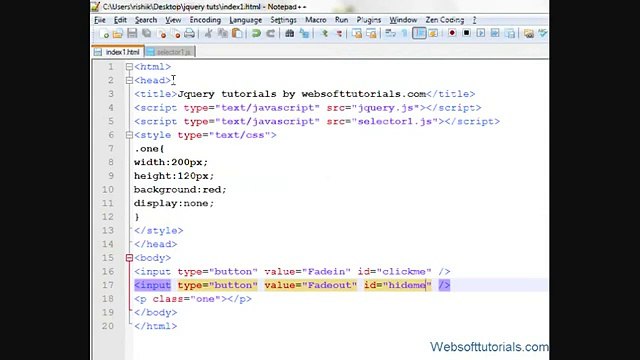Switch to the selector1.js tab

pos(170,52)
